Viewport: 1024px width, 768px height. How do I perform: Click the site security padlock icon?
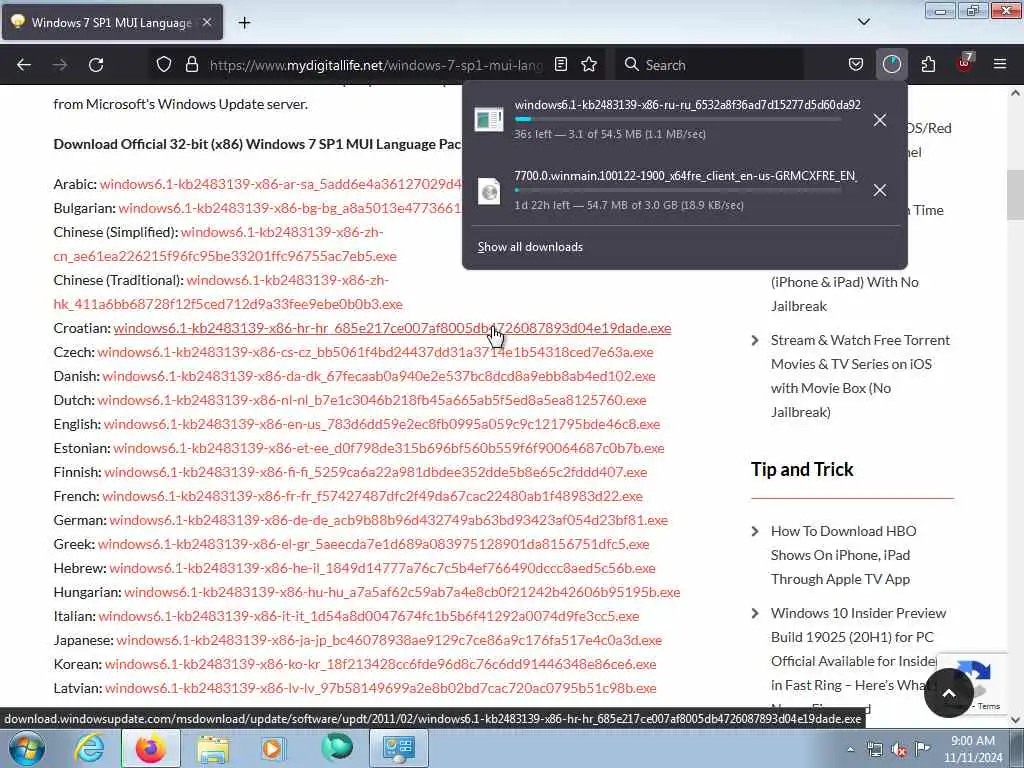pyautogui.click(x=191, y=65)
